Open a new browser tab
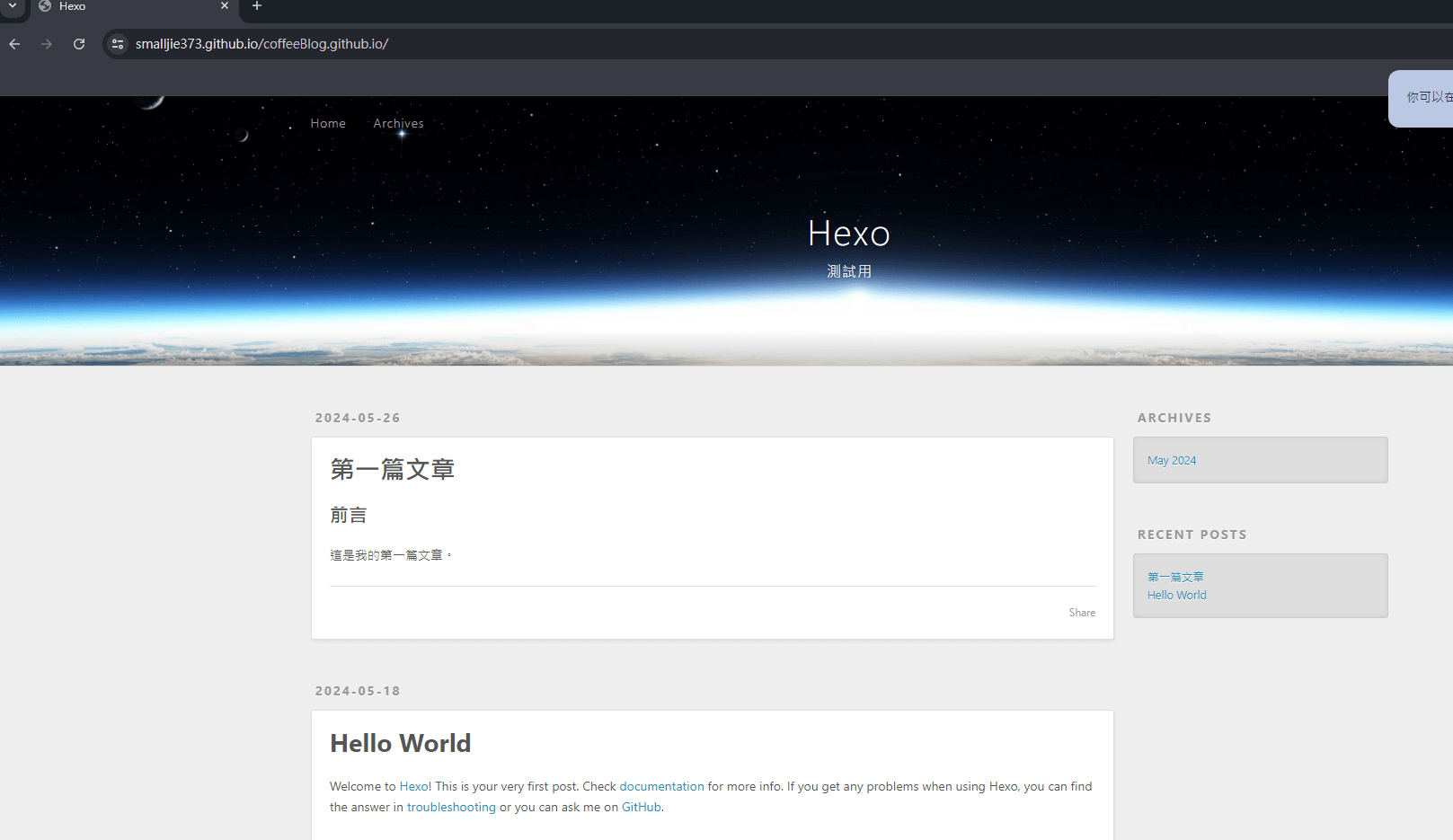The height and width of the screenshot is (840, 1453). [x=257, y=6]
